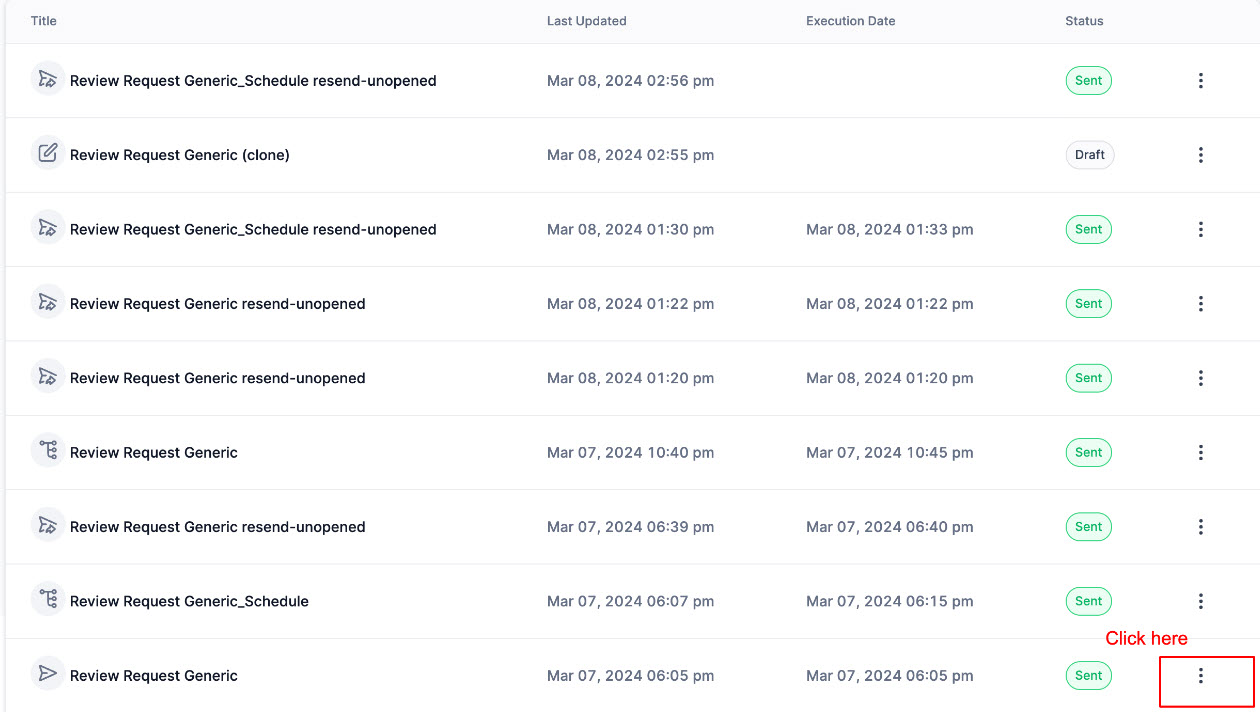Sort by the Execution Date column header
Screen dimensions: 1260x712
click(851, 21)
